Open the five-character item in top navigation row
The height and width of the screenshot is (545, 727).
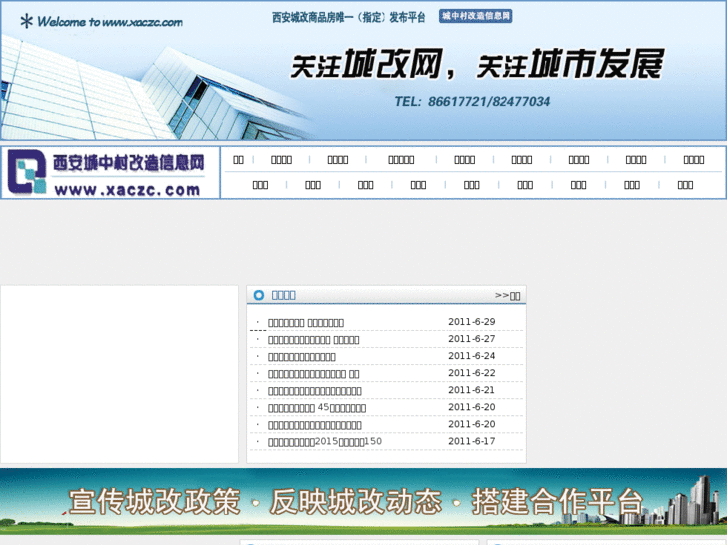coord(401,160)
